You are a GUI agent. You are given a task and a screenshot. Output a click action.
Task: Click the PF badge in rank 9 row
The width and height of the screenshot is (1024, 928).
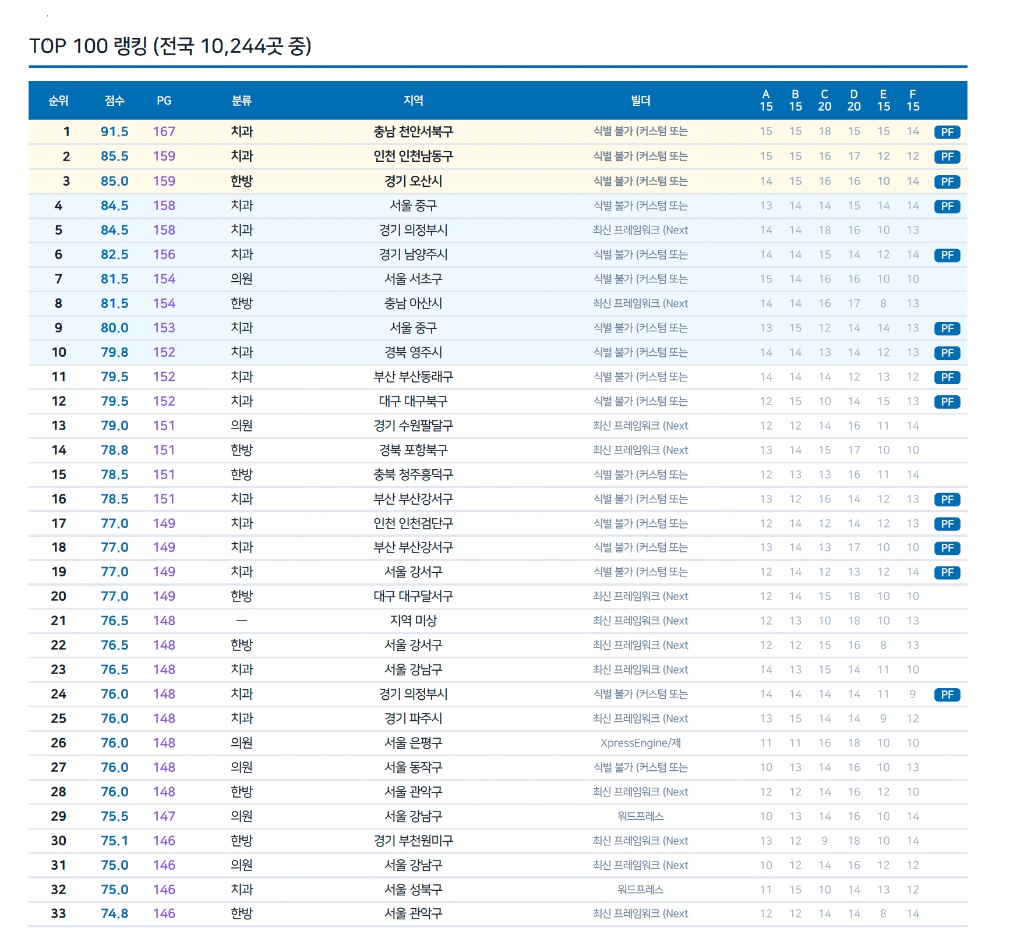pos(947,328)
